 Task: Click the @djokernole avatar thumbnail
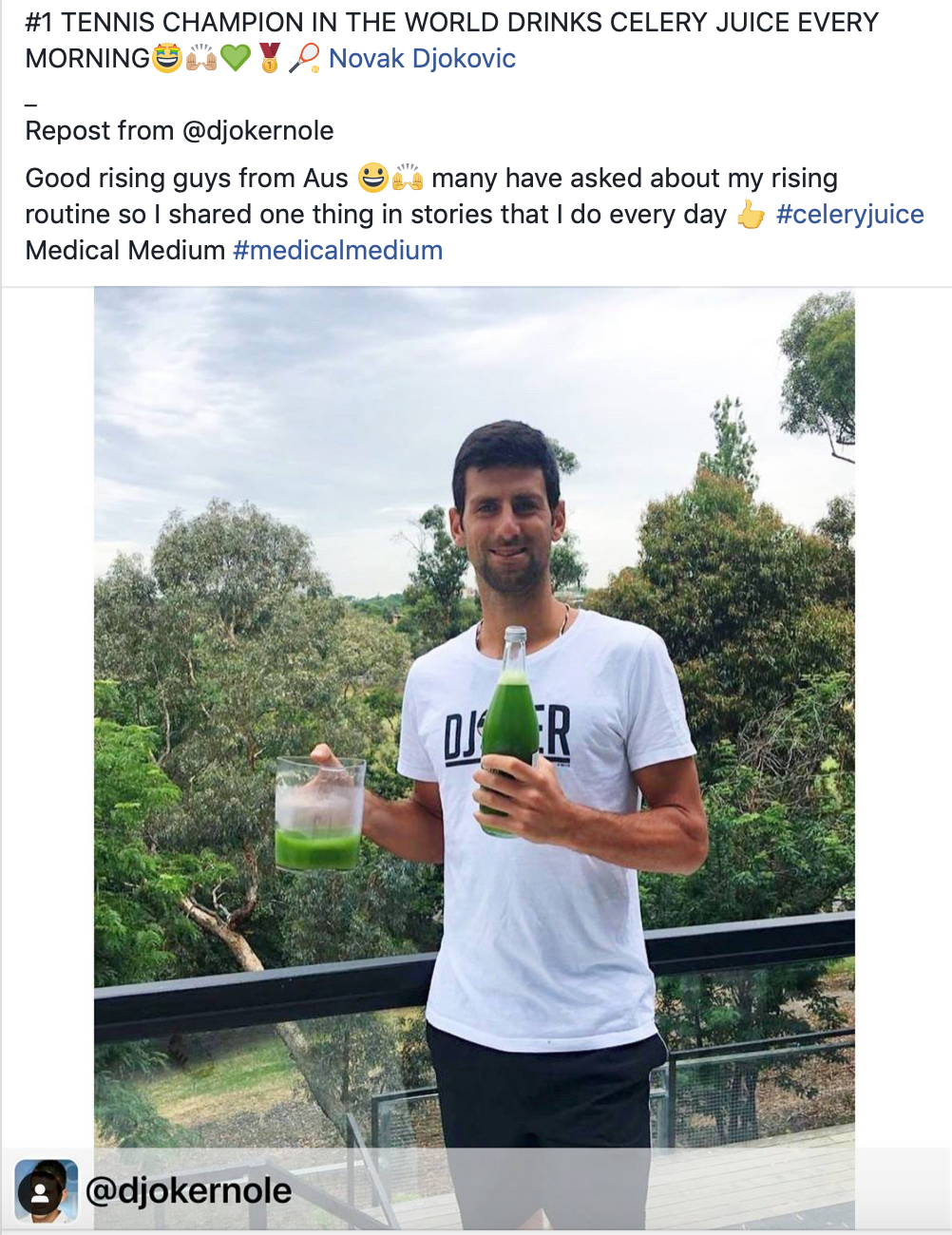point(46,1190)
